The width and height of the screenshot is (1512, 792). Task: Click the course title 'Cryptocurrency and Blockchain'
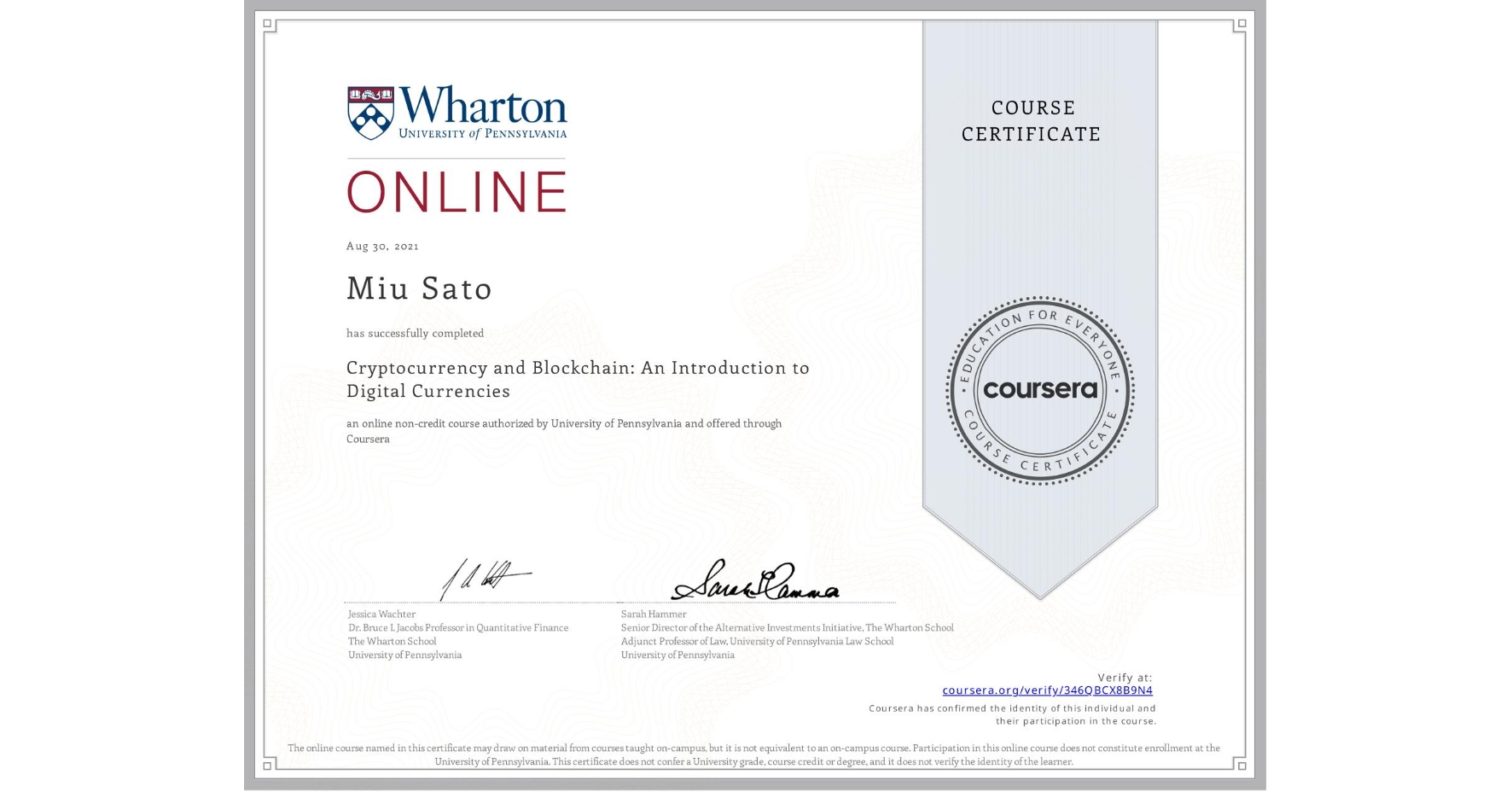[577, 368]
